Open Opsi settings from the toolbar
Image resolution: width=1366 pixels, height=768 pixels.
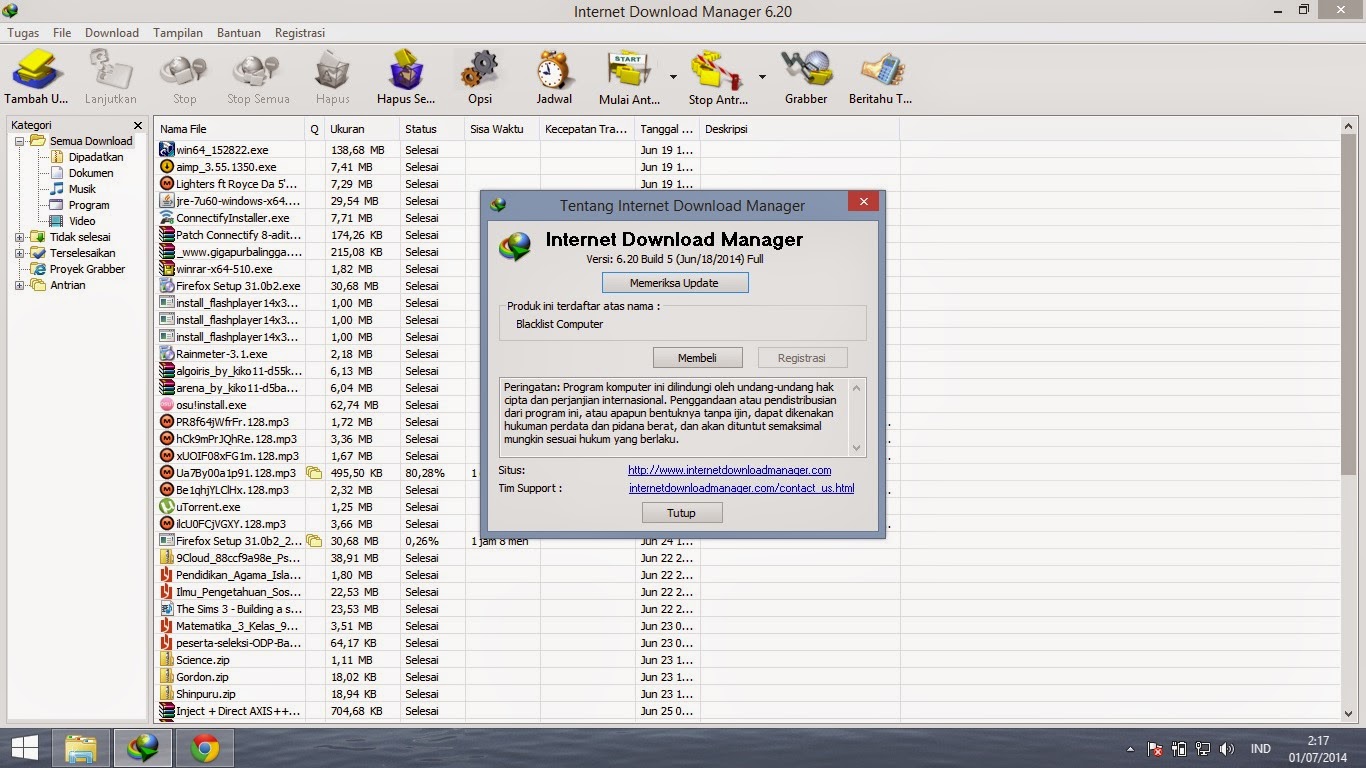[480, 70]
